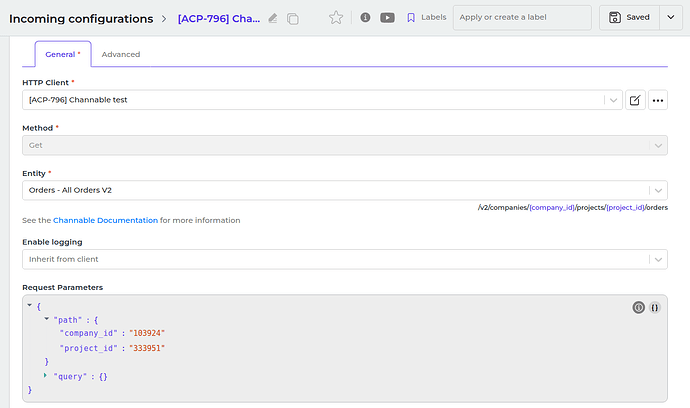Toggle raw JSON view with braces icon
The height and width of the screenshot is (408, 690).
[x=655, y=307]
